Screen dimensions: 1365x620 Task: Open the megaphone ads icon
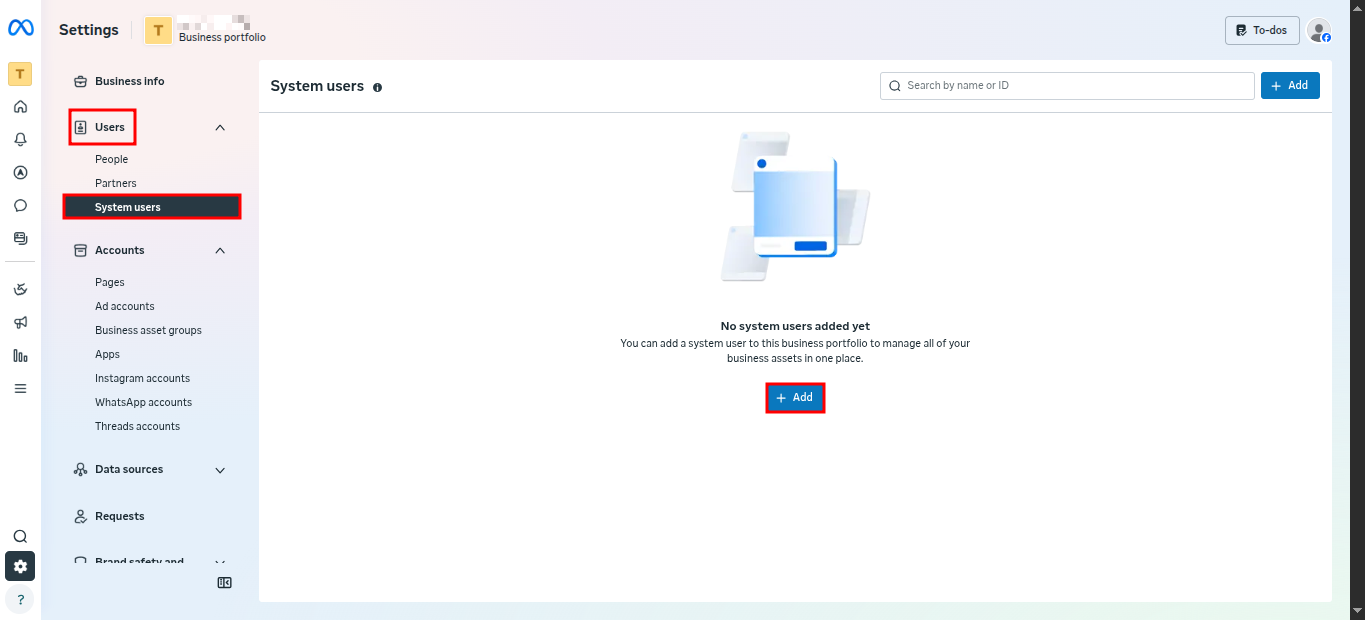click(20, 322)
